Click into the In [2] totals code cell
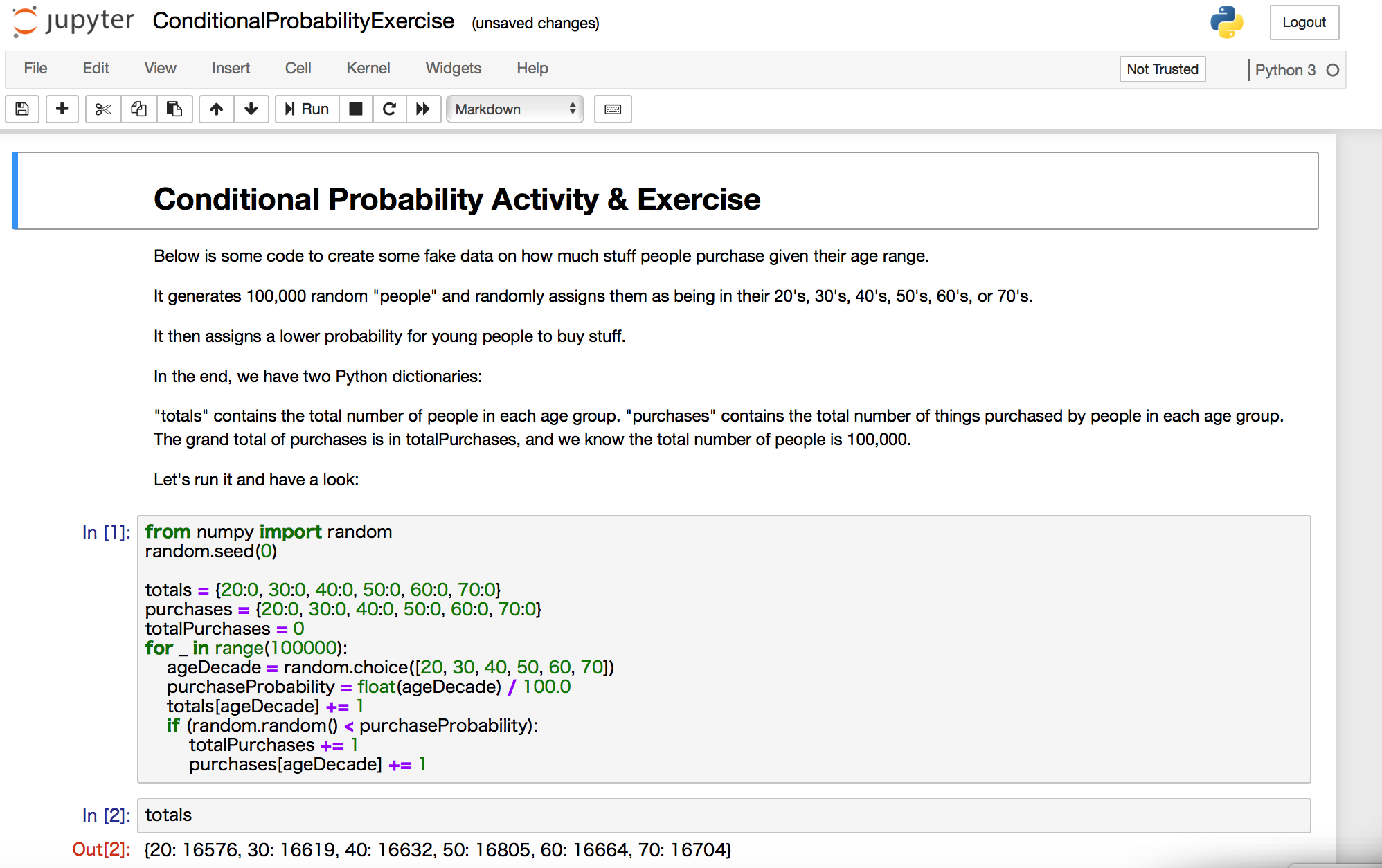Screen dimensions: 1382x868 click(723, 815)
